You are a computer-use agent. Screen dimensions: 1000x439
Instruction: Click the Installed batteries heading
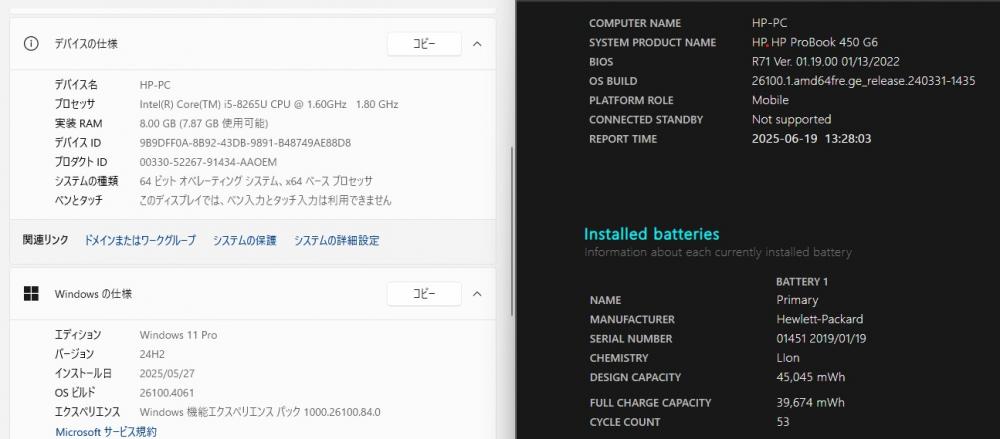[652, 234]
